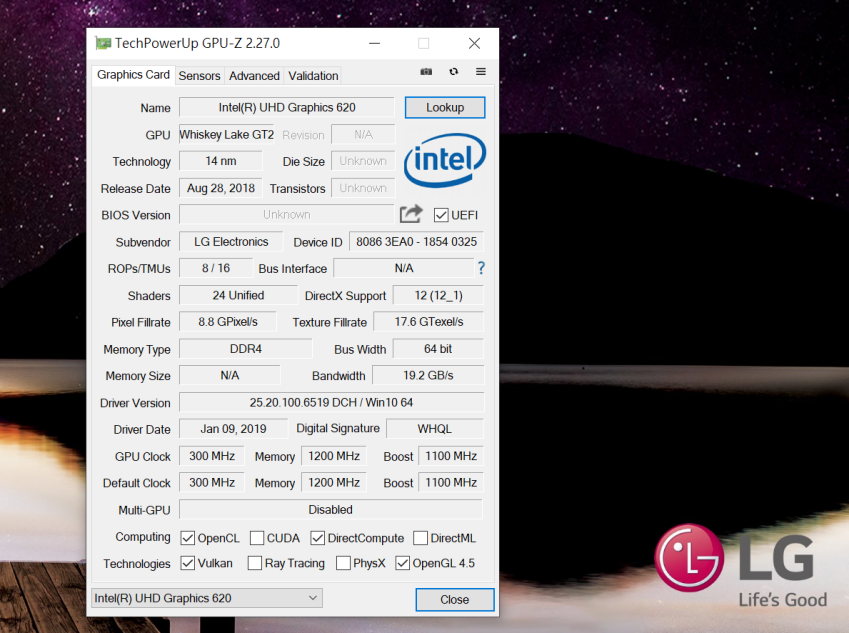Screen dimensions: 849x633
Task: Click the GPU Clock row Boost 1100 MHz value
Action: point(450,456)
